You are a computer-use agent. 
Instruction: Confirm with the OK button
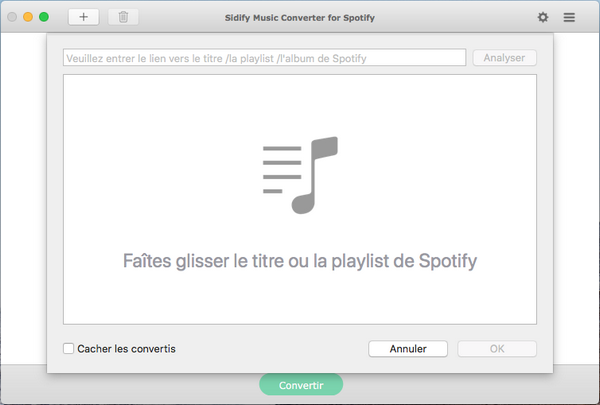[x=497, y=349]
